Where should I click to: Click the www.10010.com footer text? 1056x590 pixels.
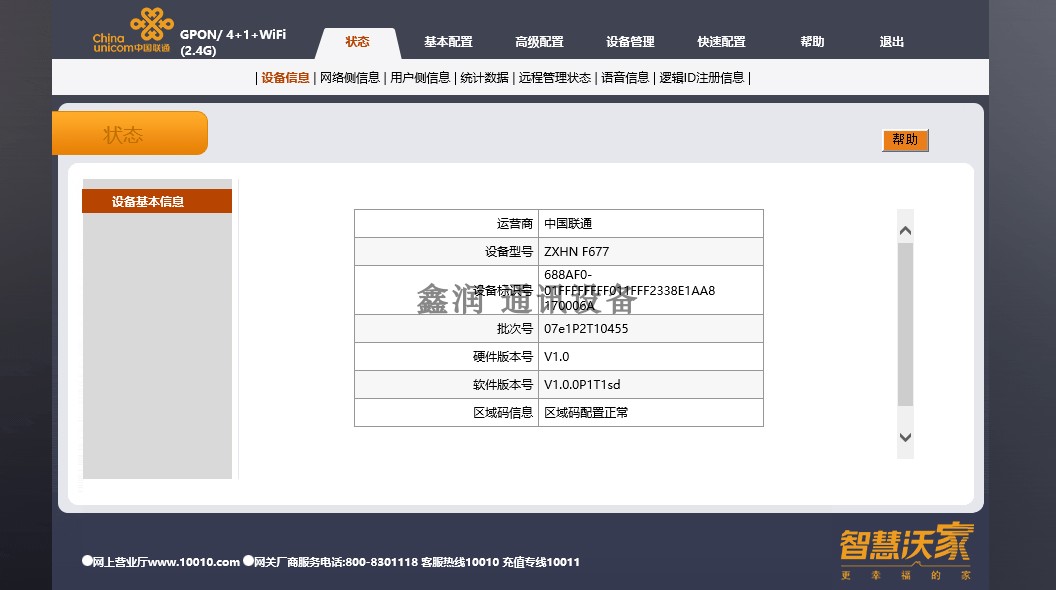click(x=194, y=562)
